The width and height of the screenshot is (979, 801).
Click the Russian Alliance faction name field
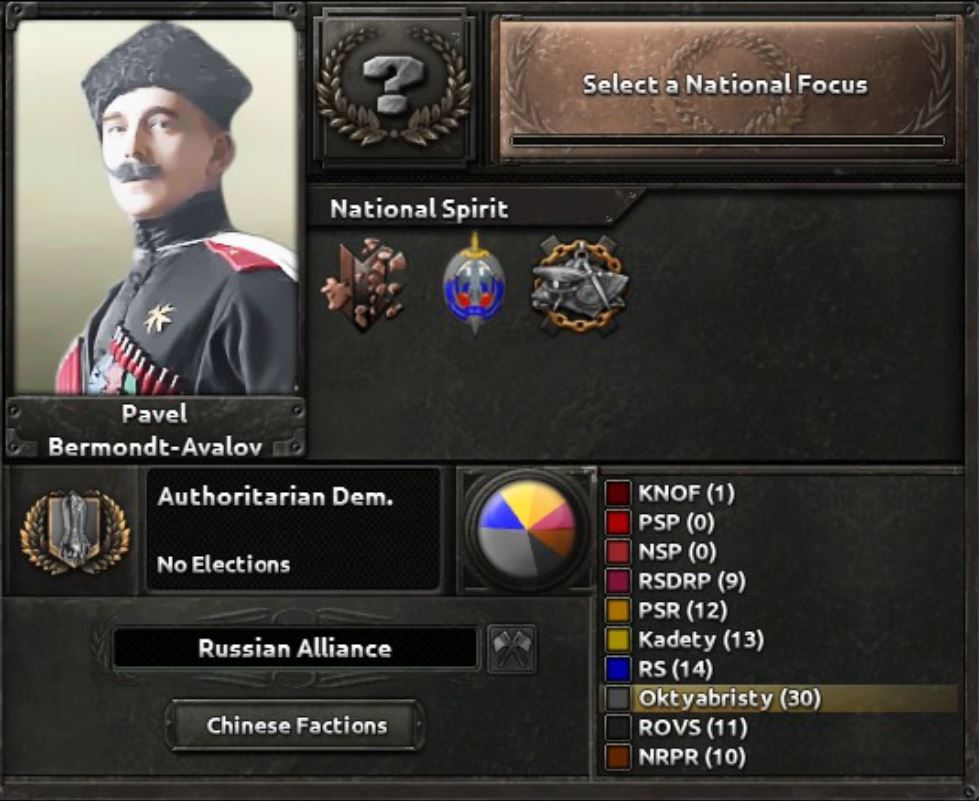tap(295, 649)
